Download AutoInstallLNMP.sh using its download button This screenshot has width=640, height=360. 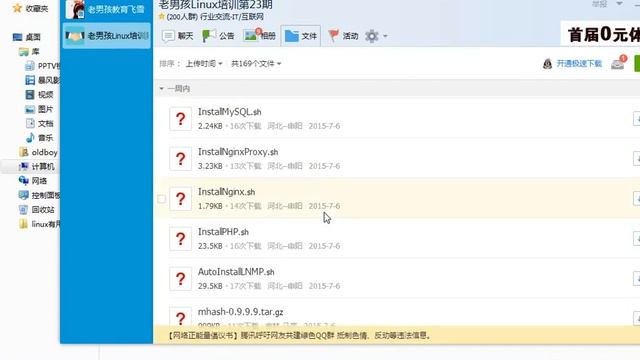tap(636, 279)
